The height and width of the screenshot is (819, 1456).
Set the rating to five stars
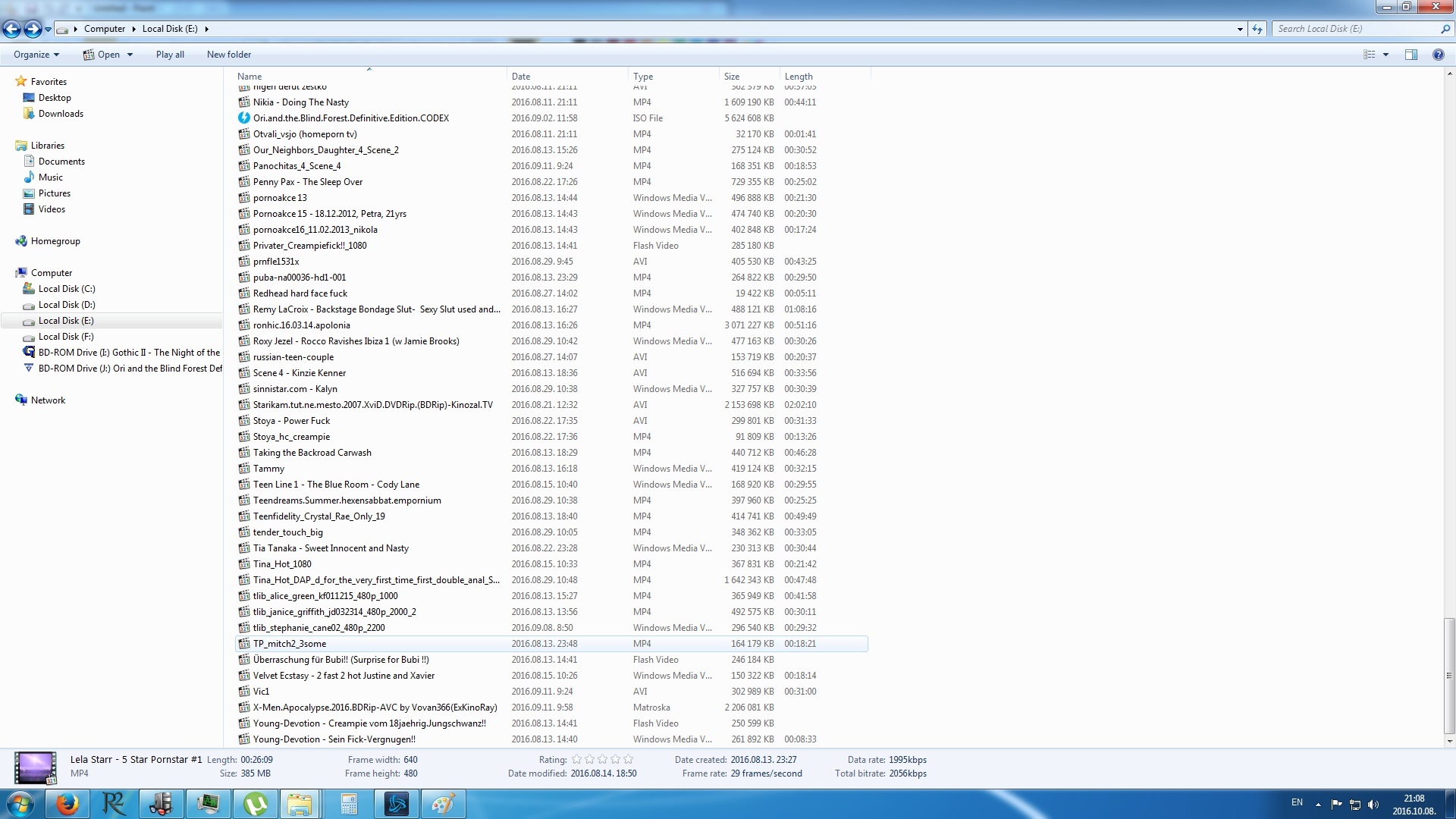coord(628,759)
